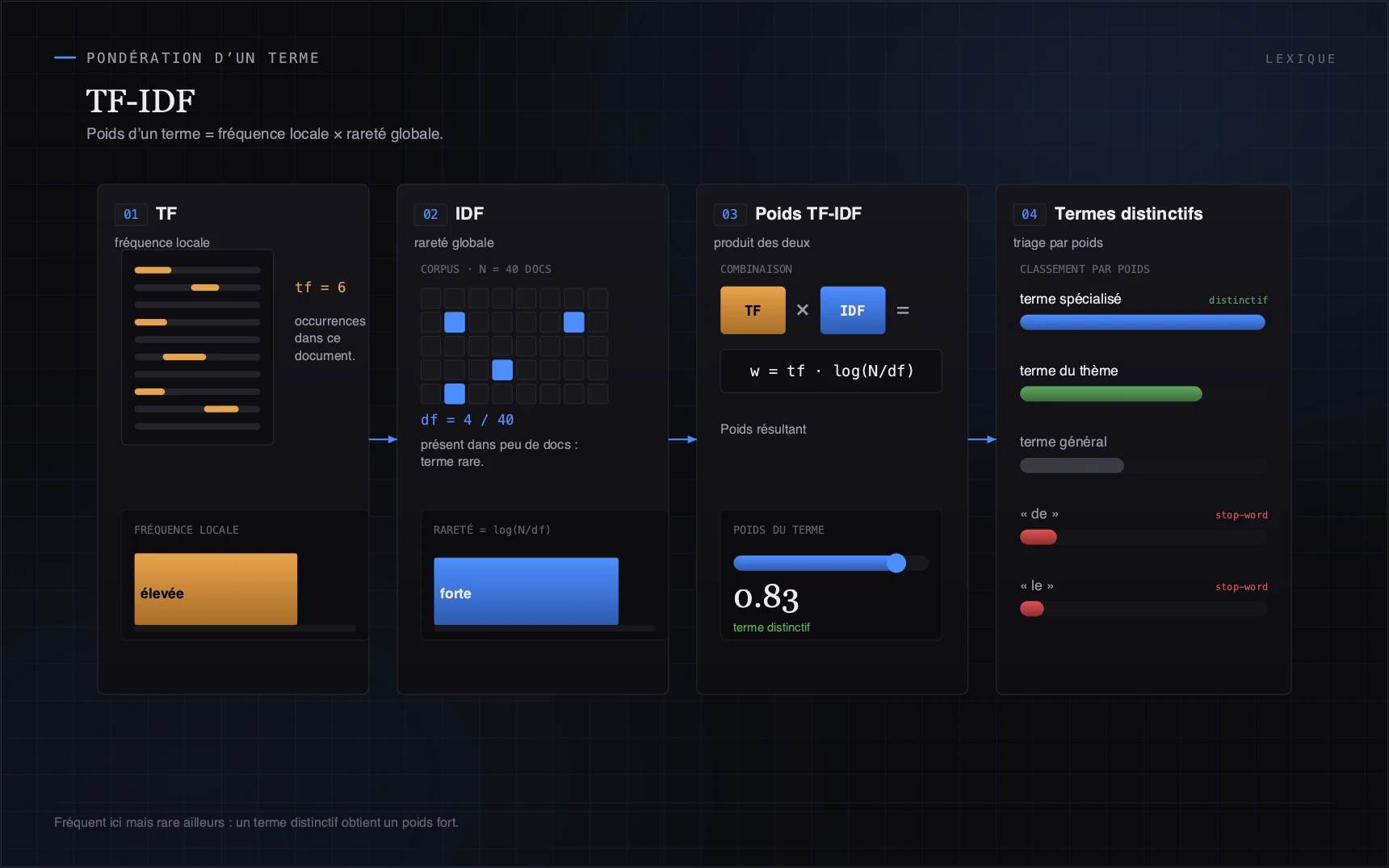The width and height of the screenshot is (1389, 868).
Task: Click the orange TF block
Action: (x=753, y=310)
